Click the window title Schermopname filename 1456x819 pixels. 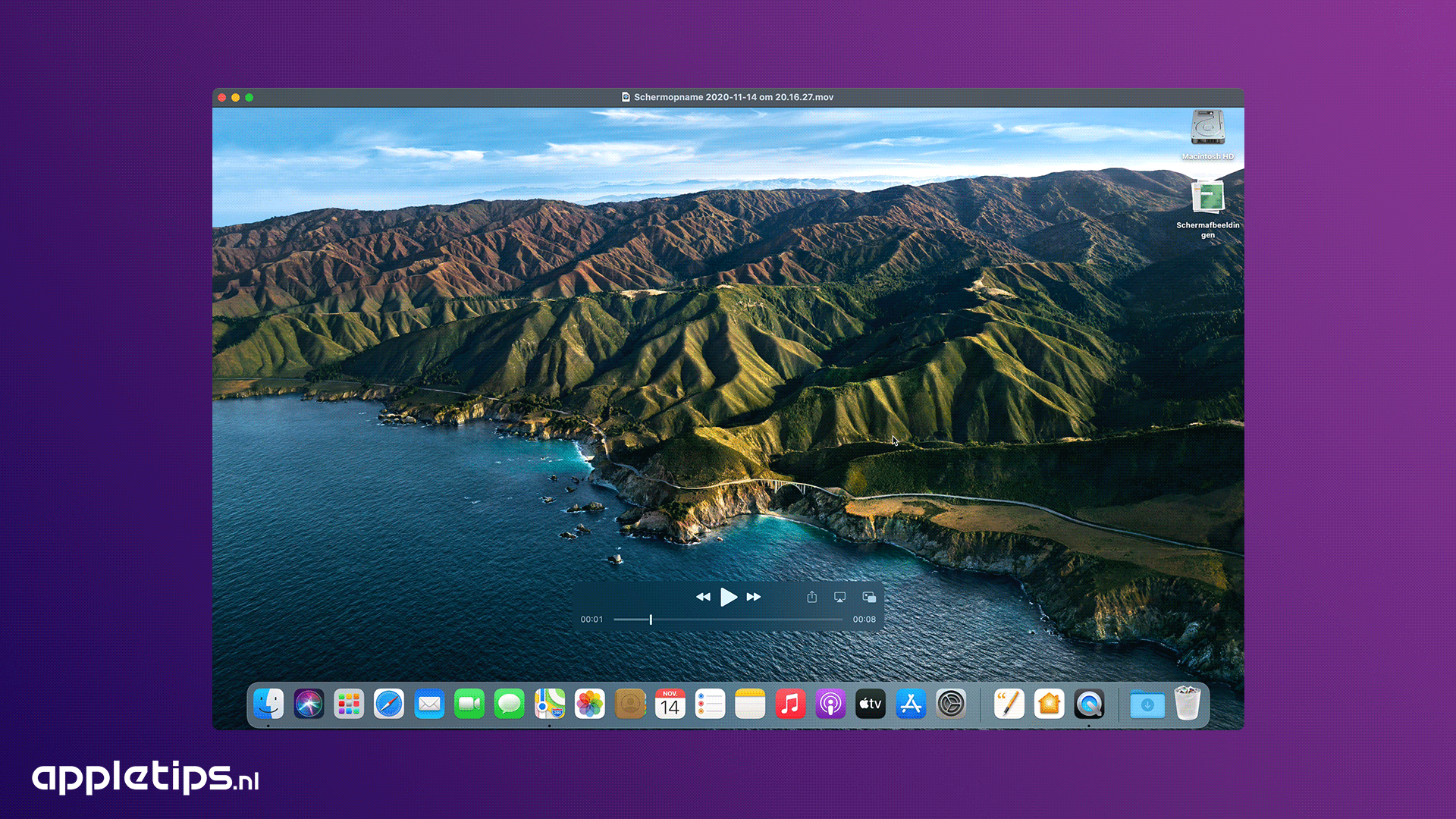click(733, 97)
